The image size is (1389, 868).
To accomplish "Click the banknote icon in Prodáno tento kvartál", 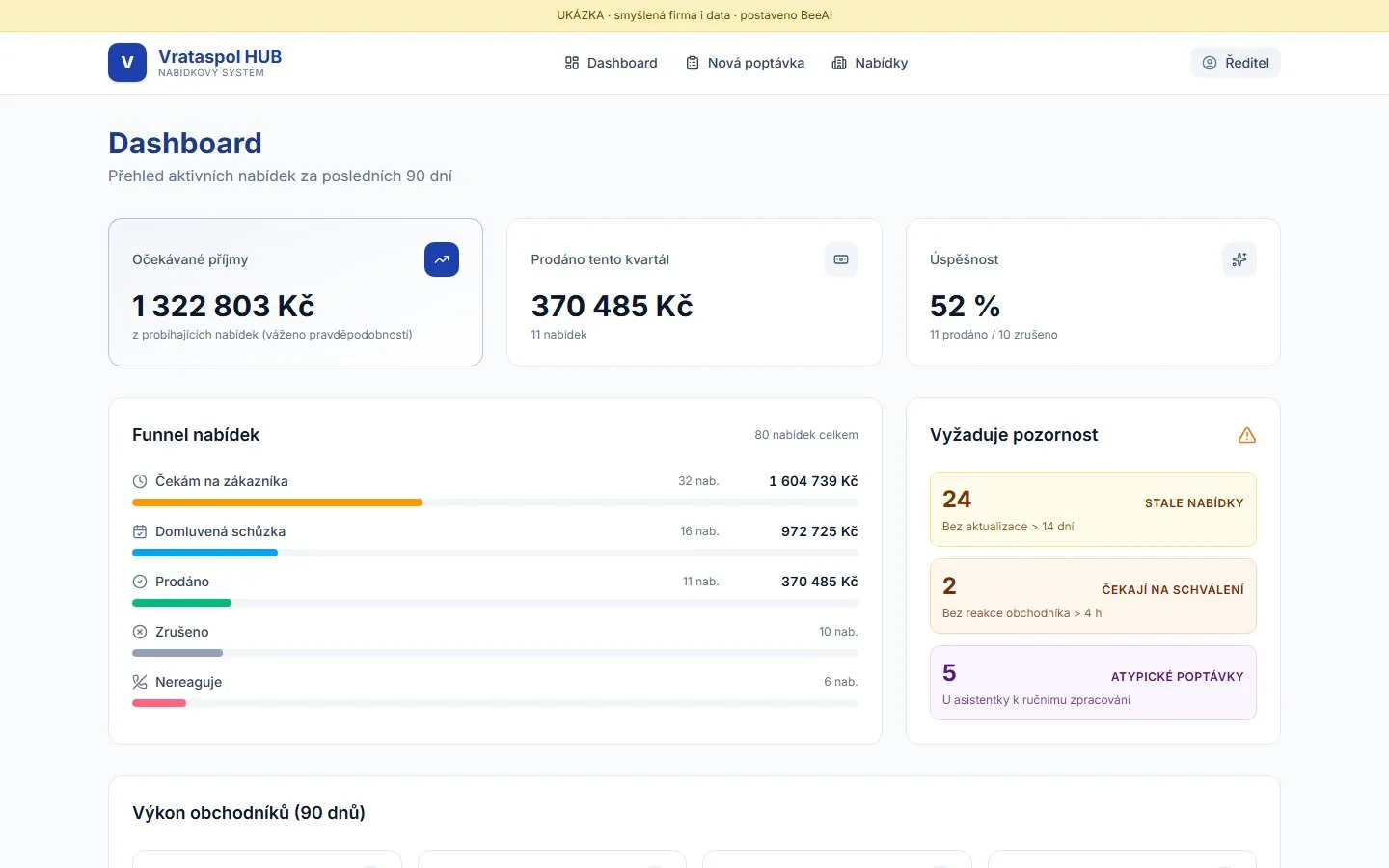I will [x=841, y=259].
